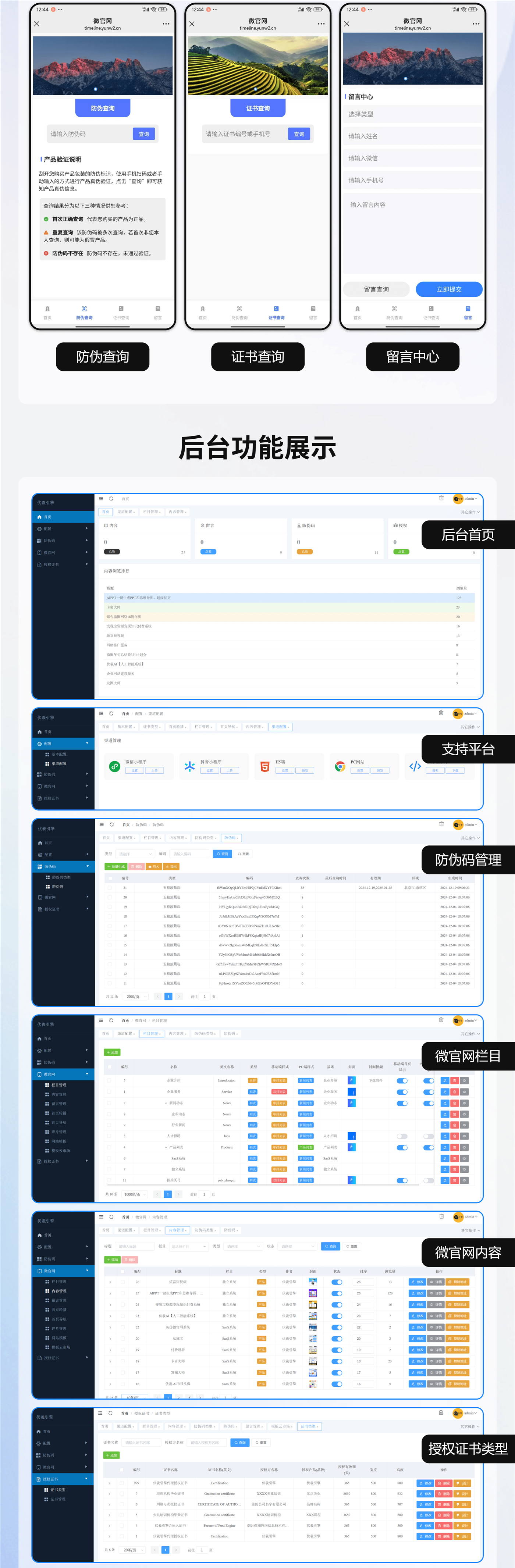This screenshot has height=1568, width=515.
Task: Click the HTML5 icon for H5端 channel
Action: [x=265, y=766]
